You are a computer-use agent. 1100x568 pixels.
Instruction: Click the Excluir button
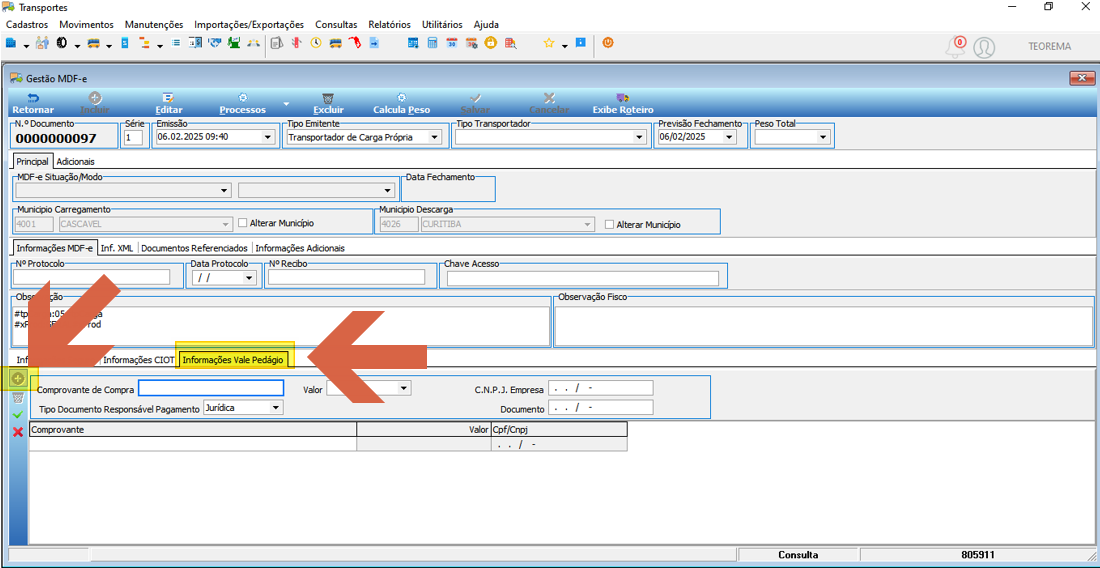click(328, 104)
